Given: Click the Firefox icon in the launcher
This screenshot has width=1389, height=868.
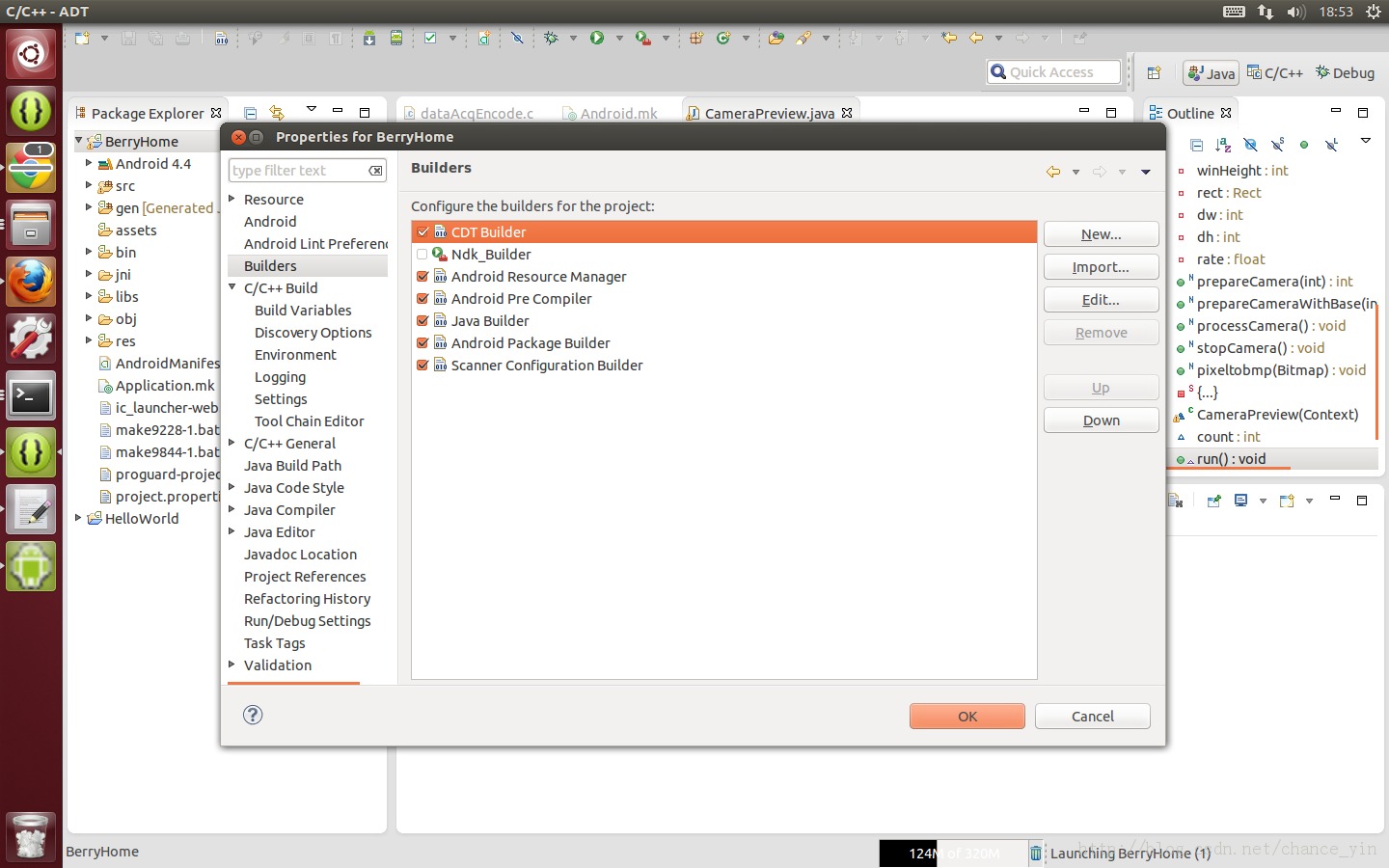Looking at the screenshot, I should pos(31,282).
